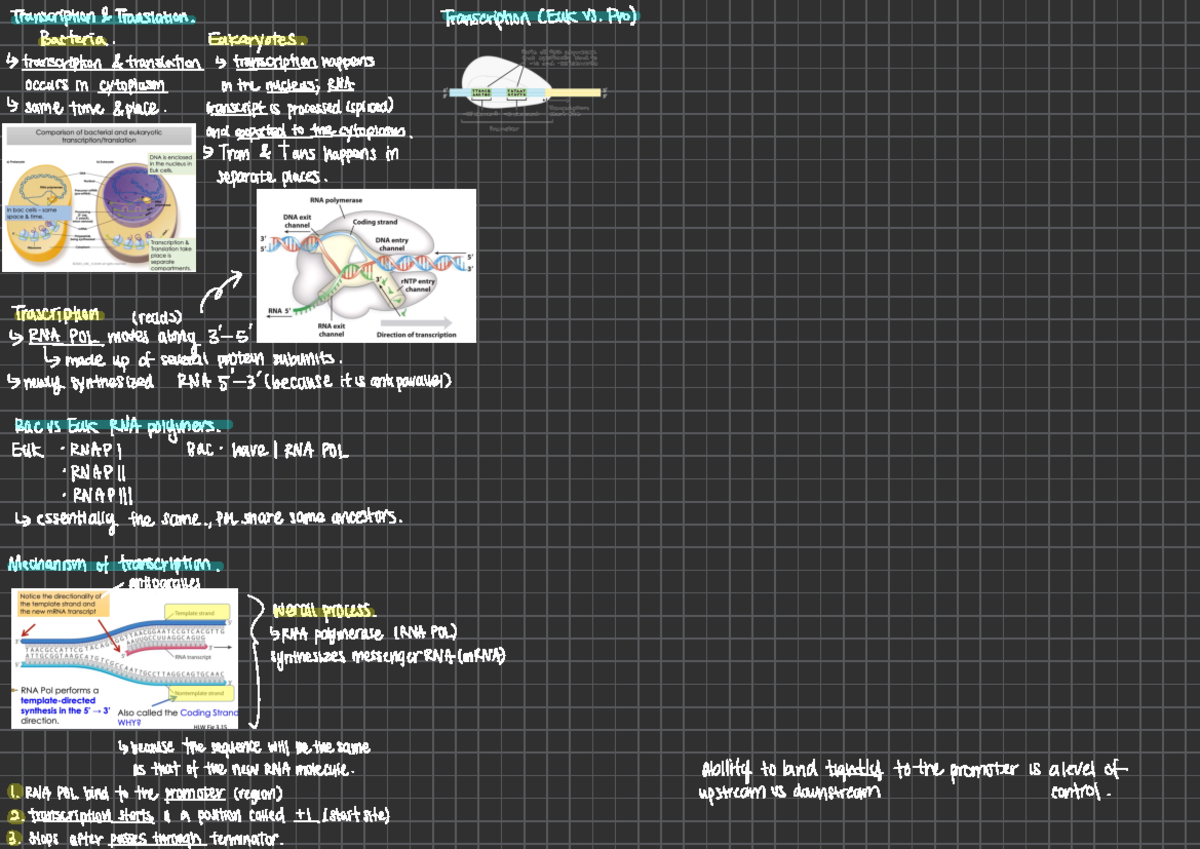
Task: Click numbered step 3 about the terminator
Action: [x=146, y=839]
